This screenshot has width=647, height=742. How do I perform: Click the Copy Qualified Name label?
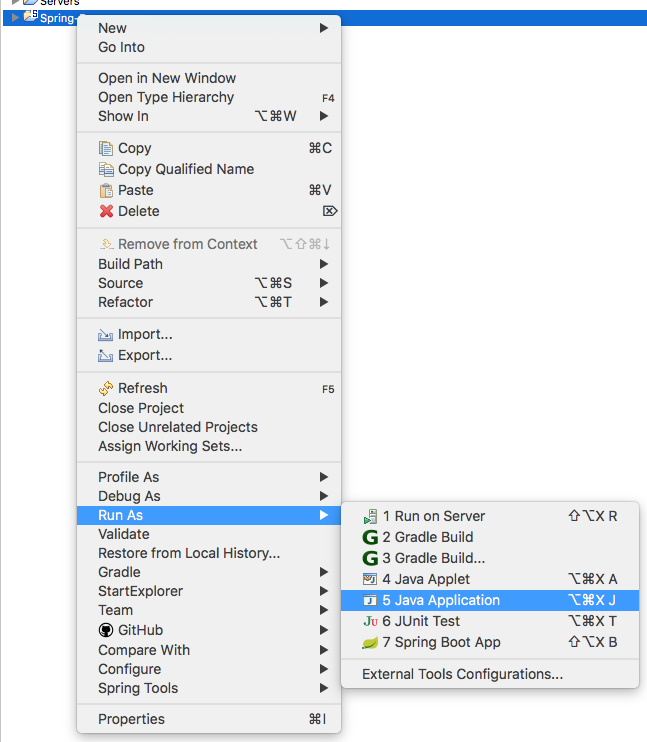click(186, 169)
